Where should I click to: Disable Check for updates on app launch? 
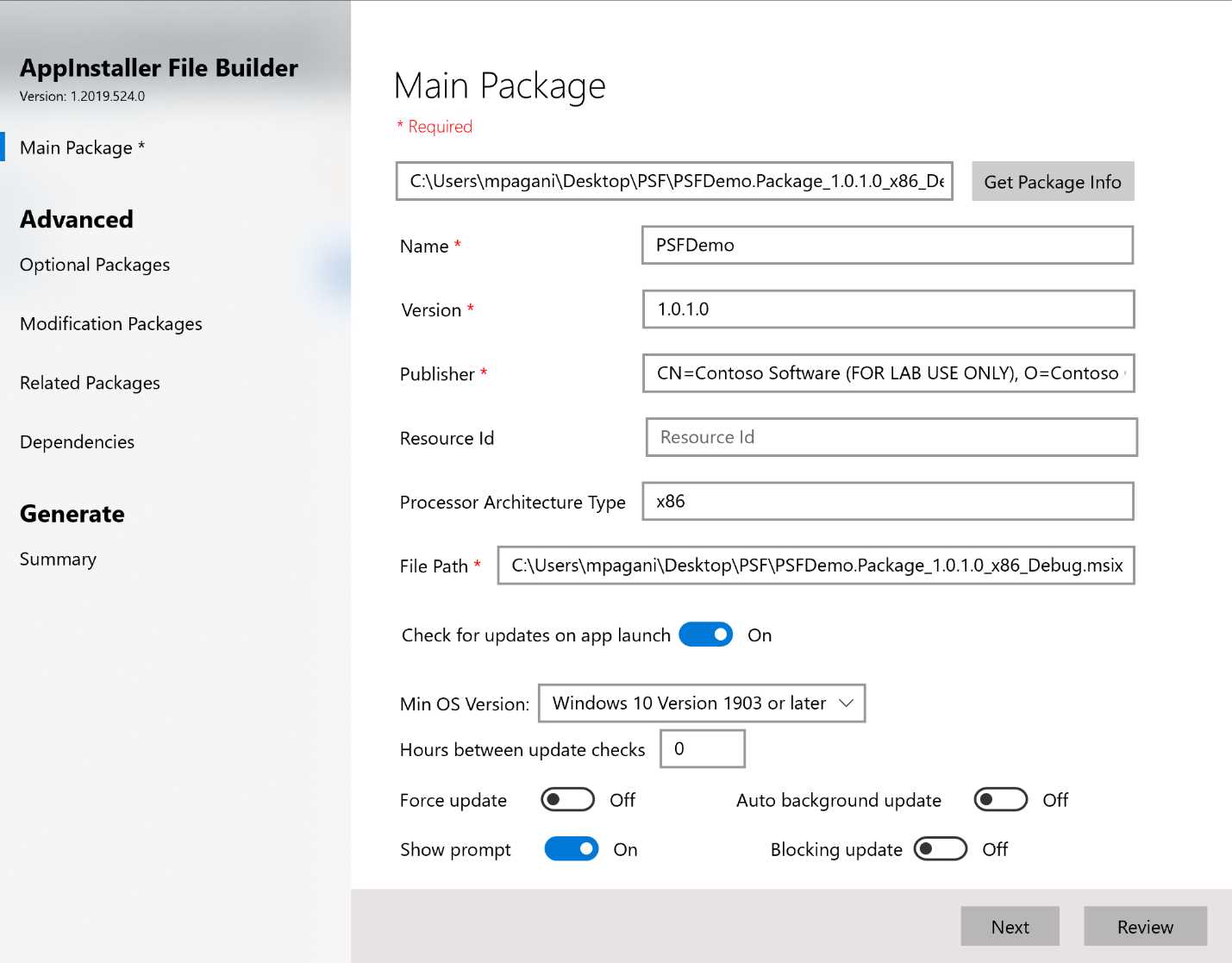pyautogui.click(x=705, y=635)
